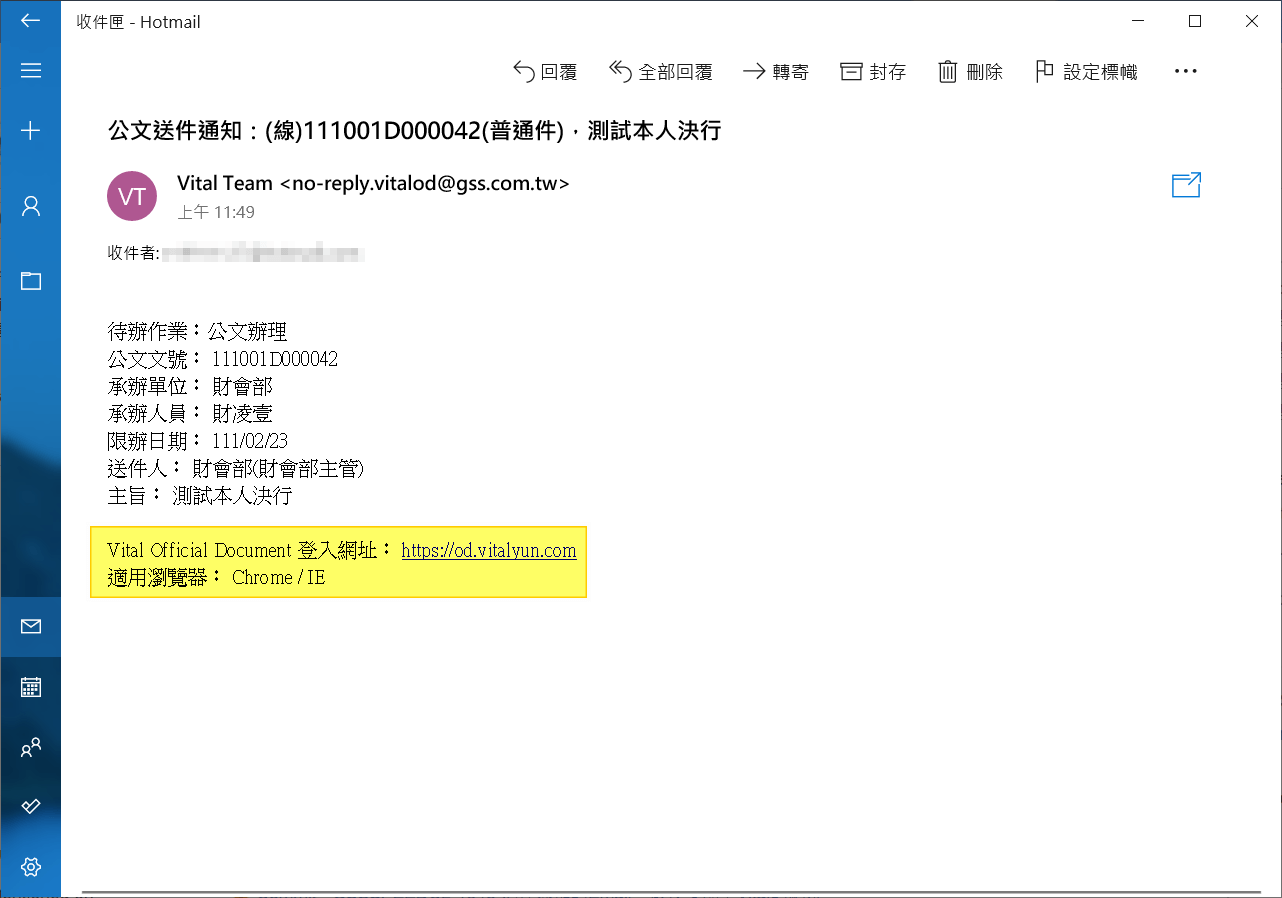Open message in new window icon
Viewport: 1282px width, 898px height.
(x=1186, y=185)
